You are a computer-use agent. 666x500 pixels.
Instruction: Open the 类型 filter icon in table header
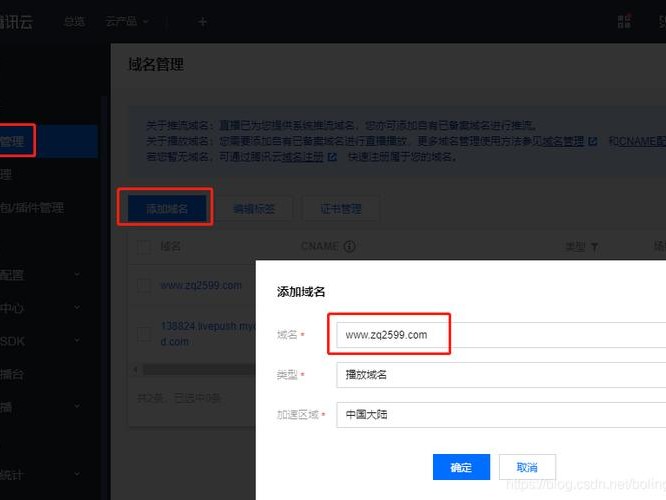click(594, 247)
